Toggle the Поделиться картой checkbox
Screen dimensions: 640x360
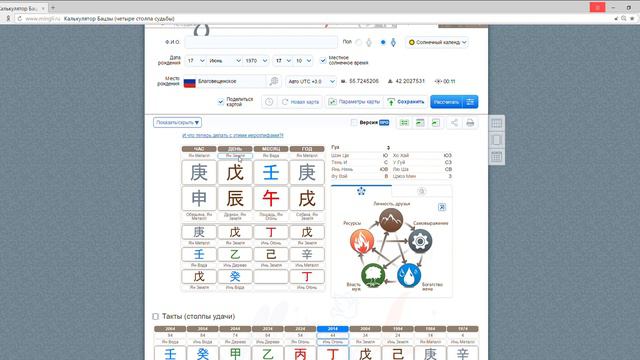click(x=221, y=102)
